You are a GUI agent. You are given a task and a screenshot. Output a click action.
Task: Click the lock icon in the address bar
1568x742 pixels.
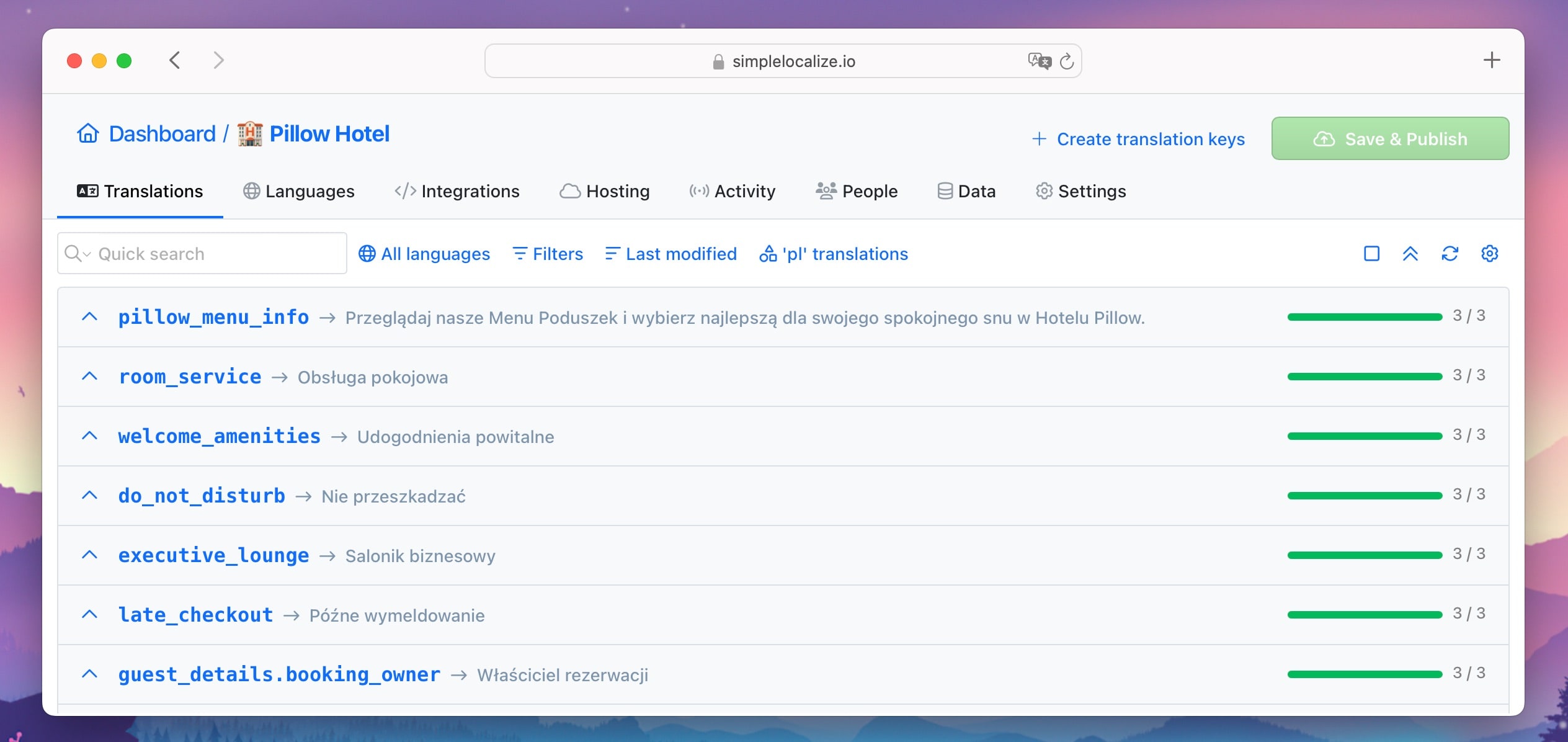click(x=718, y=61)
